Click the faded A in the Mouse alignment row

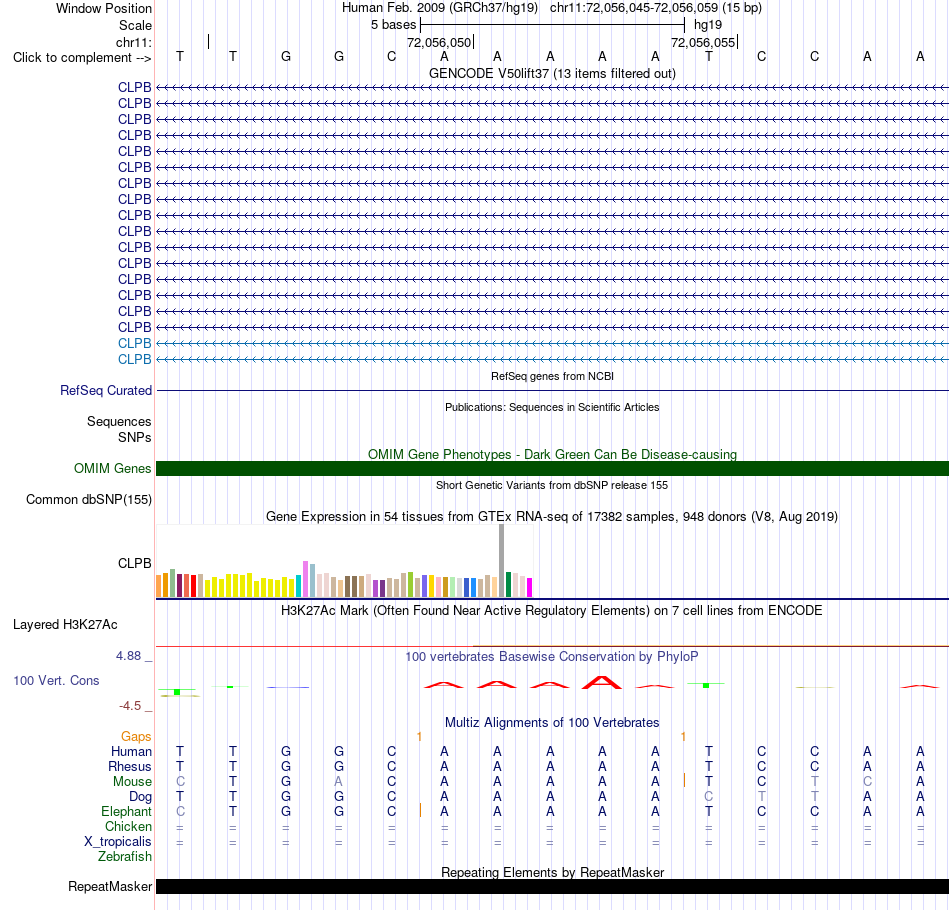pos(338,782)
